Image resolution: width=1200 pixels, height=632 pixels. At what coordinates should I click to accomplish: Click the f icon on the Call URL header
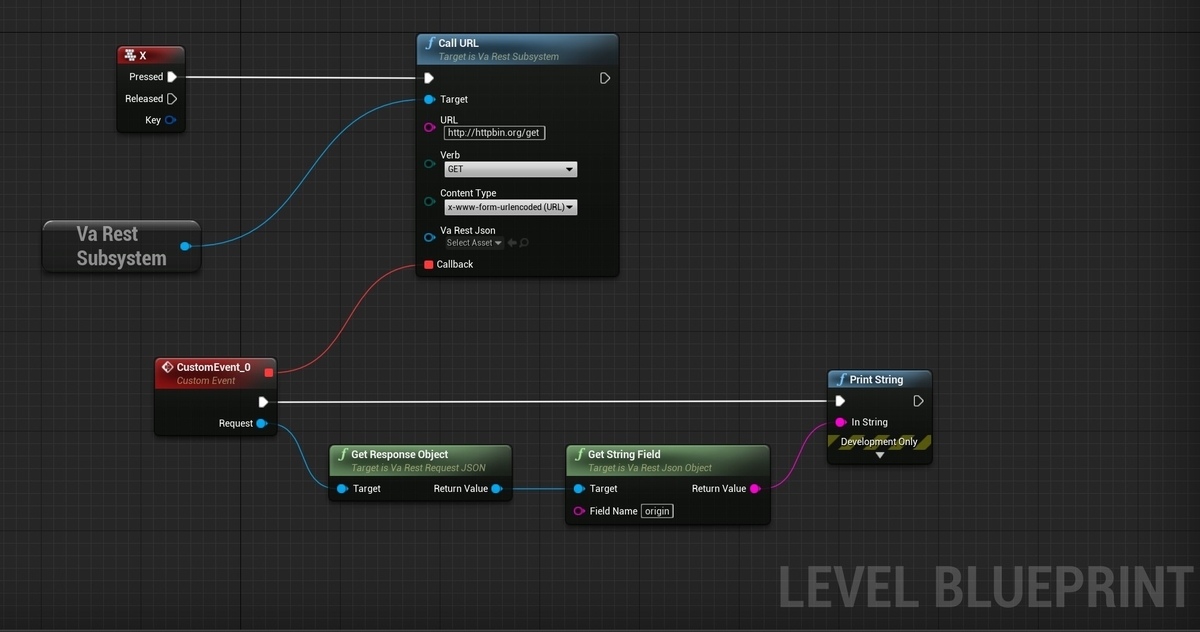pos(431,43)
